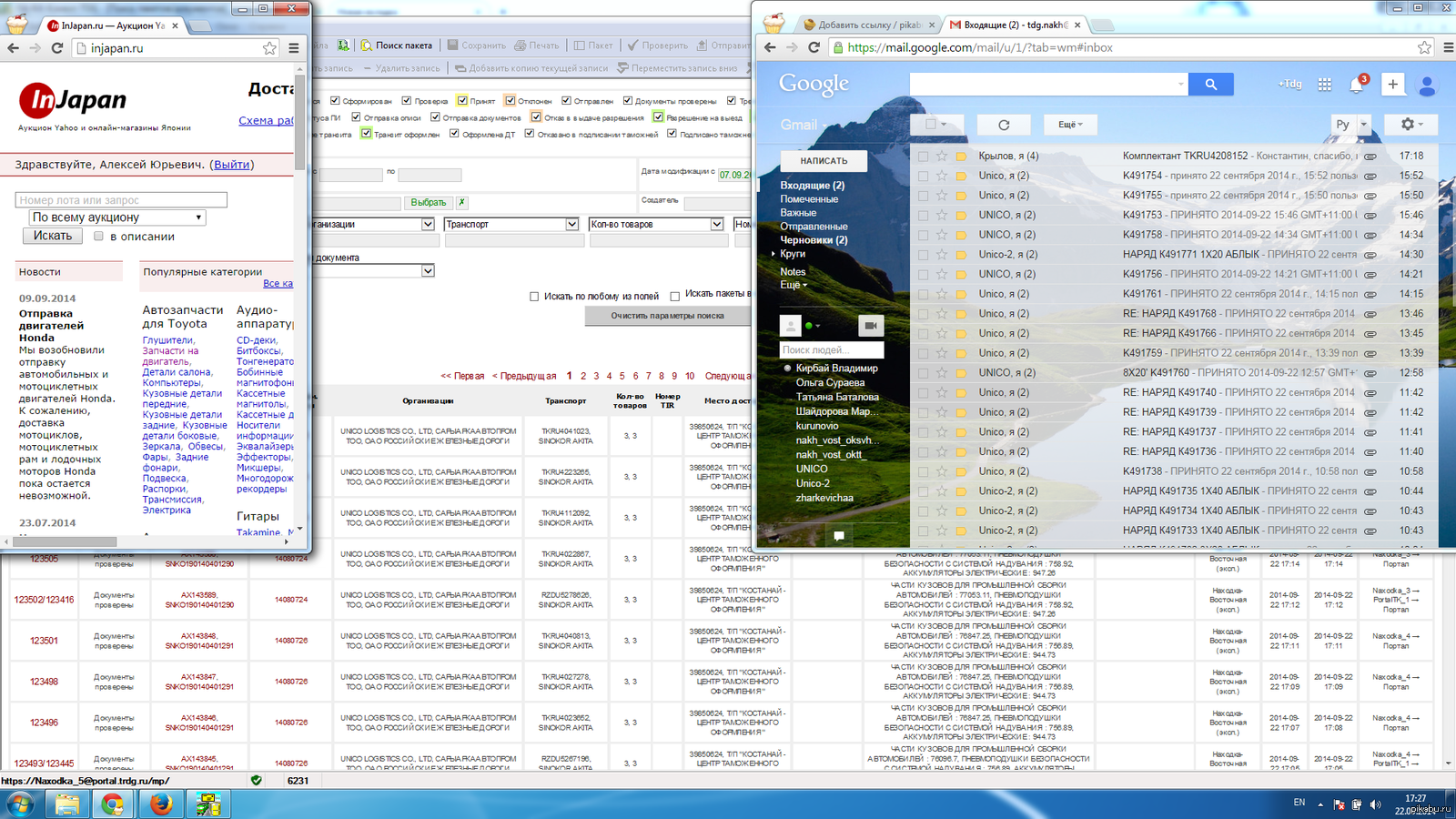
Task: Check Искать по любому из полей
Action: pos(534,297)
